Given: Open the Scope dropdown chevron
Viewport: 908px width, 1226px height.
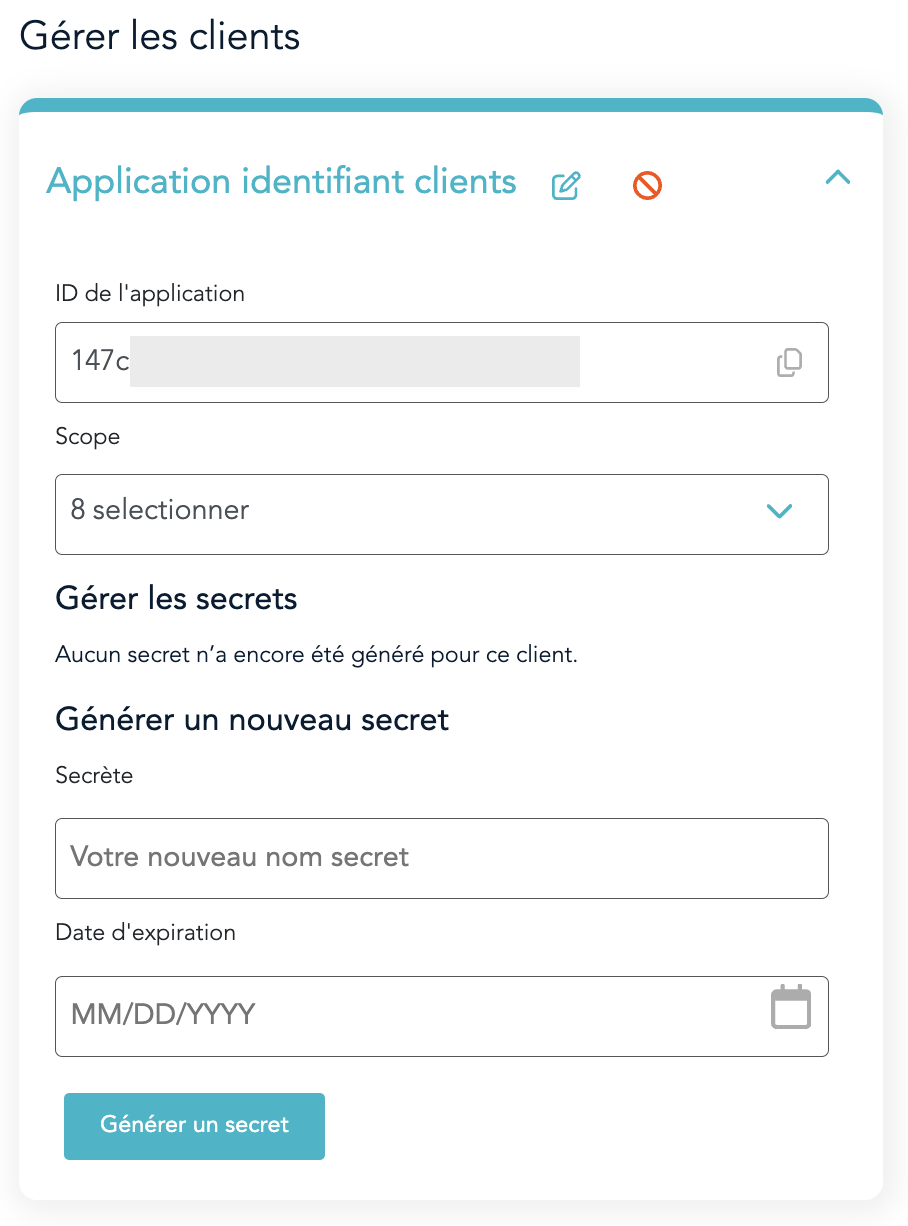Looking at the screenshot, I should pos(779,511).
